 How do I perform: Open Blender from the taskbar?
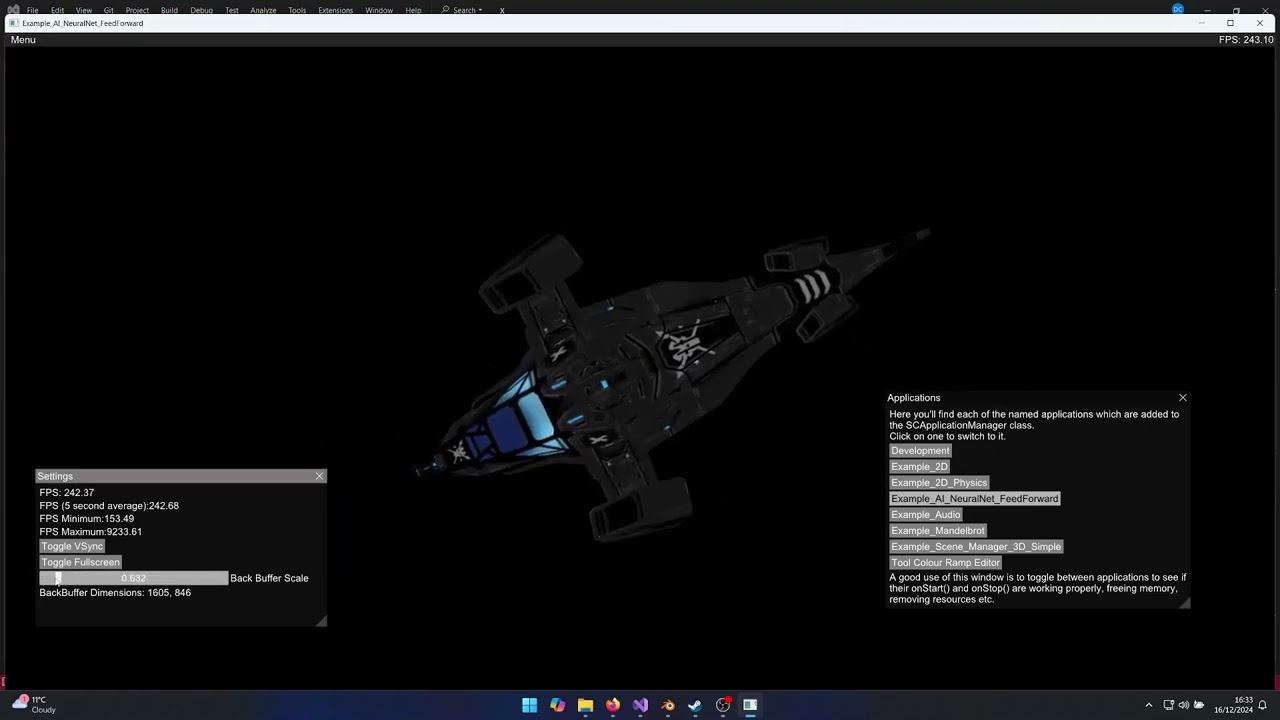[x=667, y=705]
